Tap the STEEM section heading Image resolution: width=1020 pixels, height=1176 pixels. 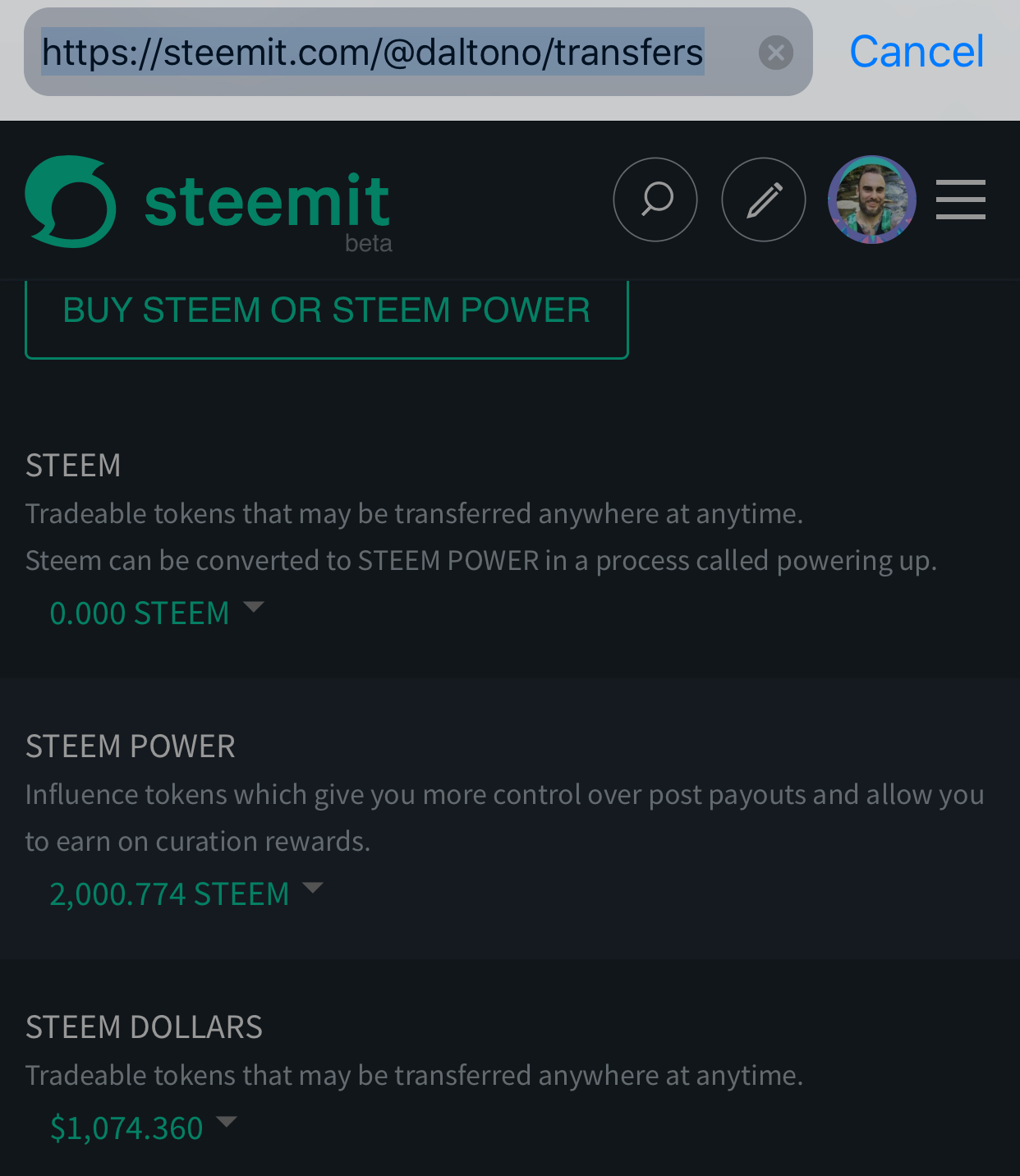click(73, 466)
